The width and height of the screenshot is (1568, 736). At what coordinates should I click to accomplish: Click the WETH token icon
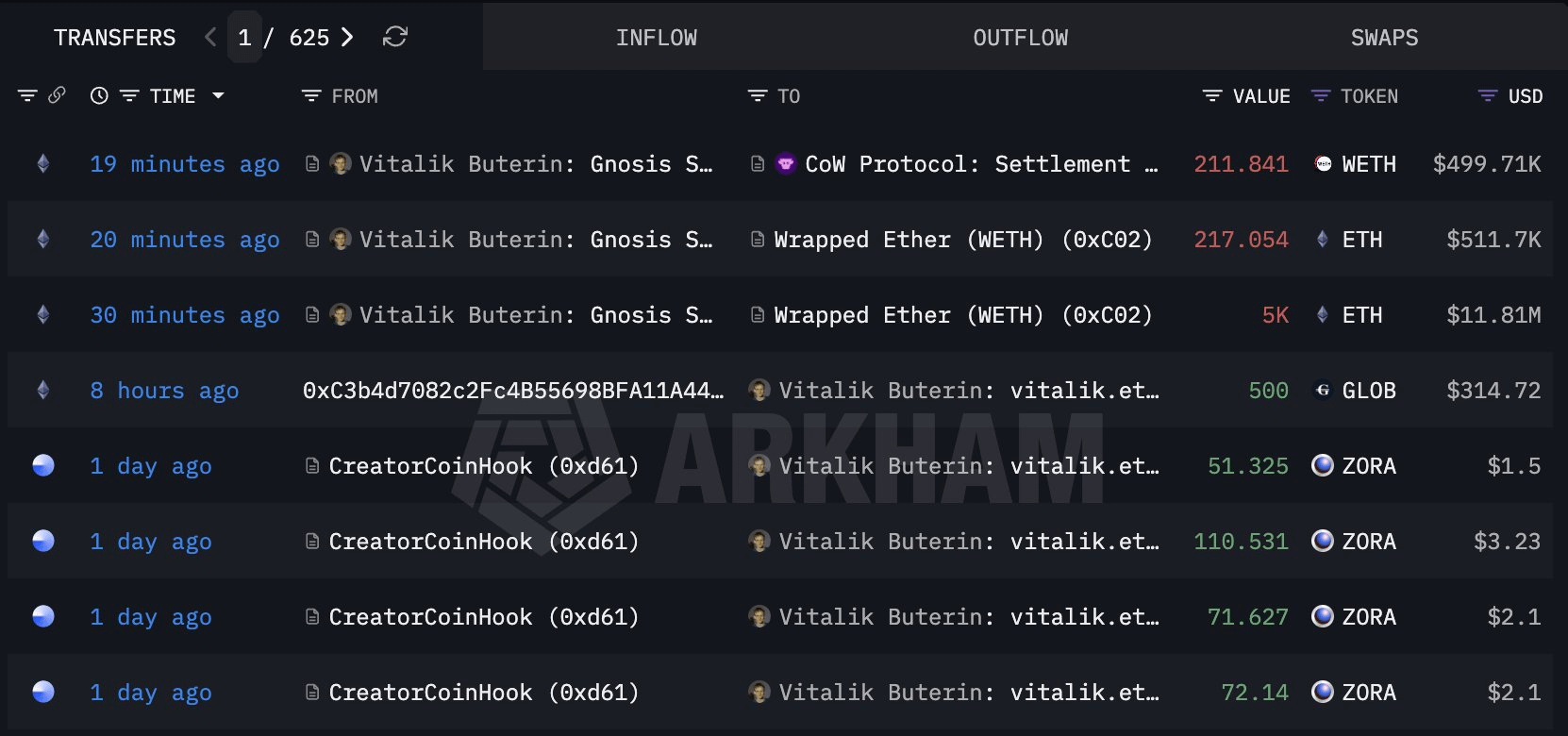(x=1323, y=164)
